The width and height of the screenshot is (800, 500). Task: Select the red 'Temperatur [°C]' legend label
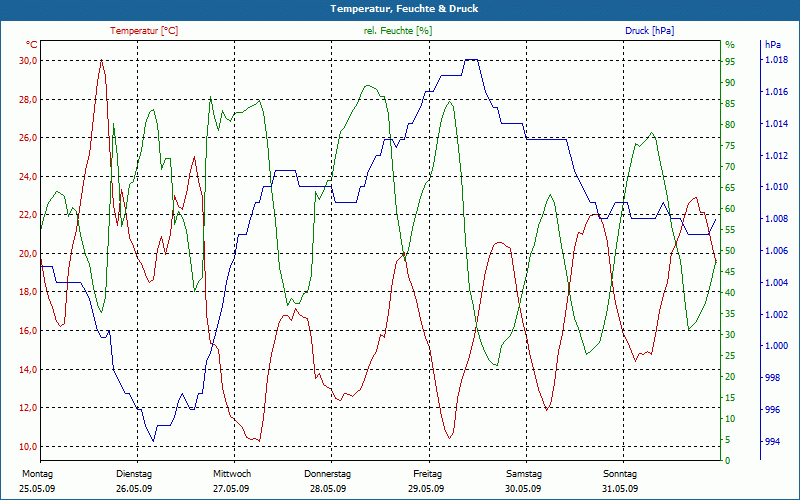pyautogui.click(x=144, y=31)
